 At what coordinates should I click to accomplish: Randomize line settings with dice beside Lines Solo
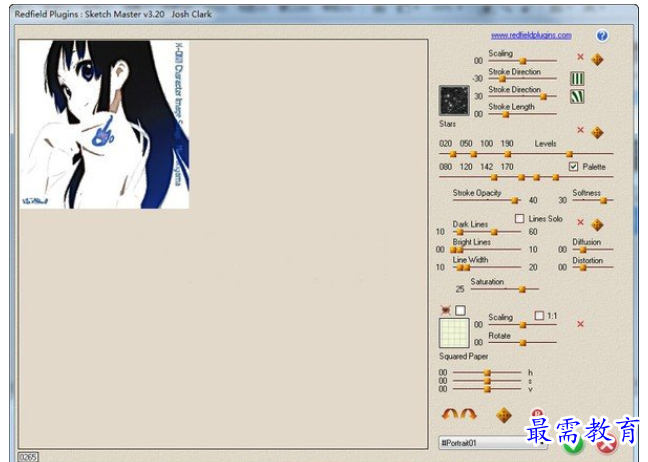coord(597,225)
